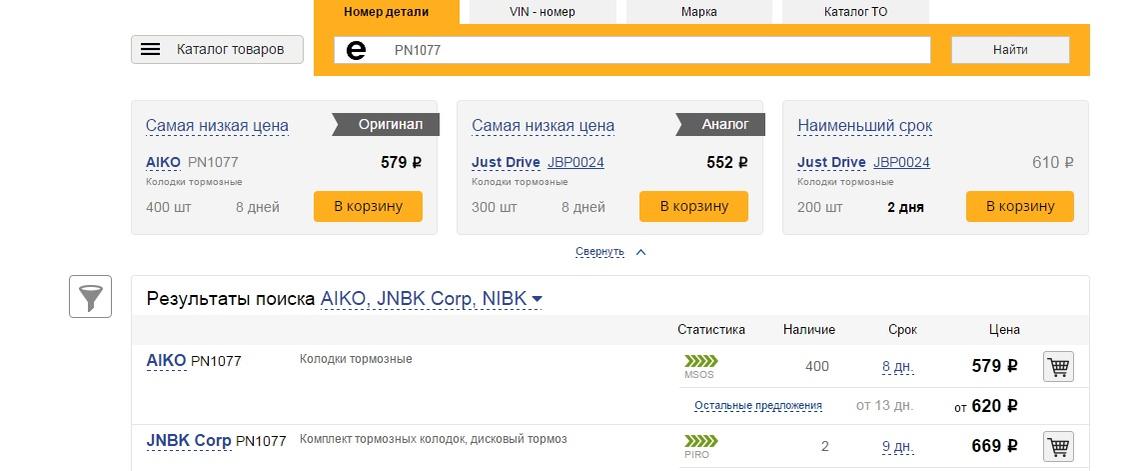Click the hamburger icon in Каталог товаров
This screenshot has height=471, width=1147.
[150, 50]
